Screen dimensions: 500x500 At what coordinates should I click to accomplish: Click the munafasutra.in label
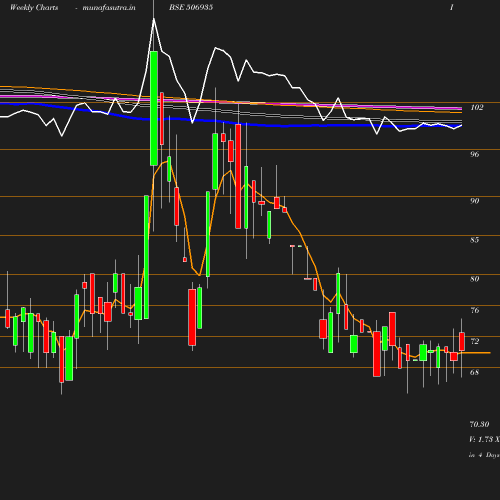[109, 8]
